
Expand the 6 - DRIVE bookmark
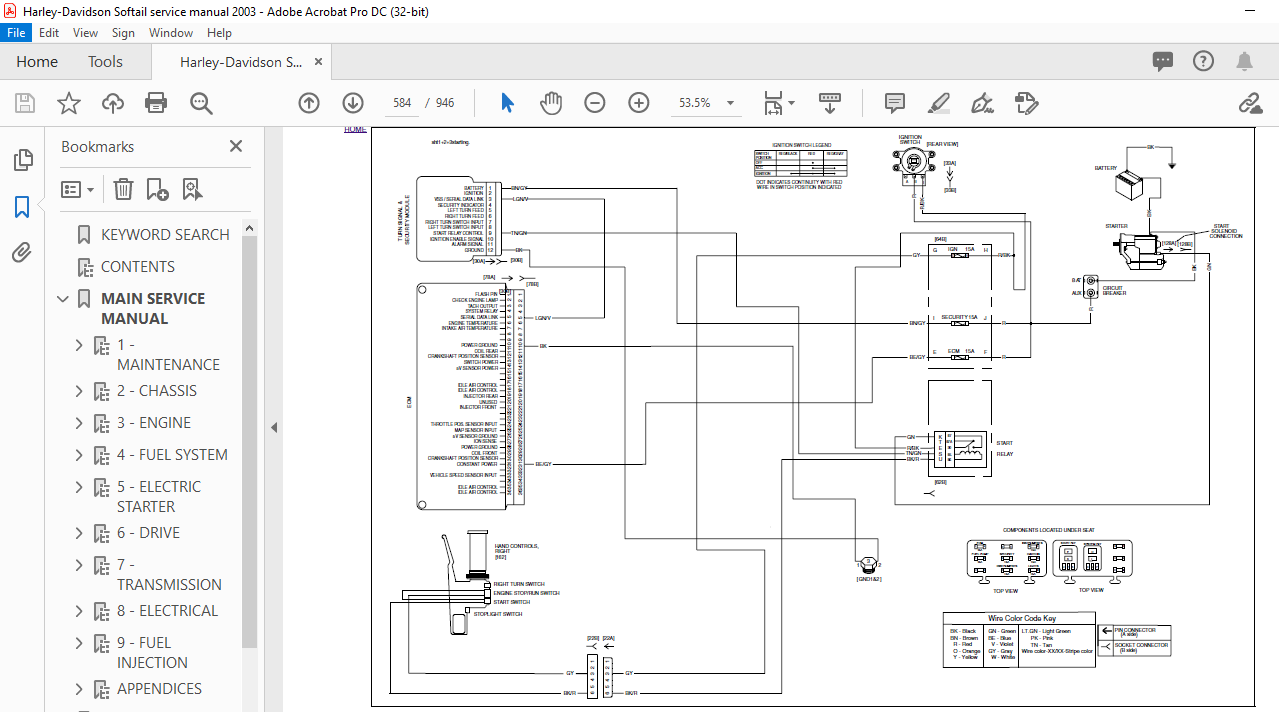[79, 533]
